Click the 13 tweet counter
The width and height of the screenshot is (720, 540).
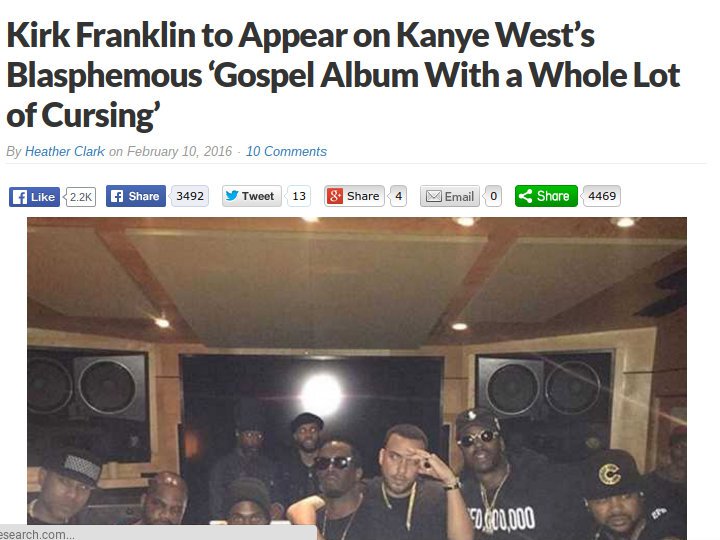coord(299,196)
